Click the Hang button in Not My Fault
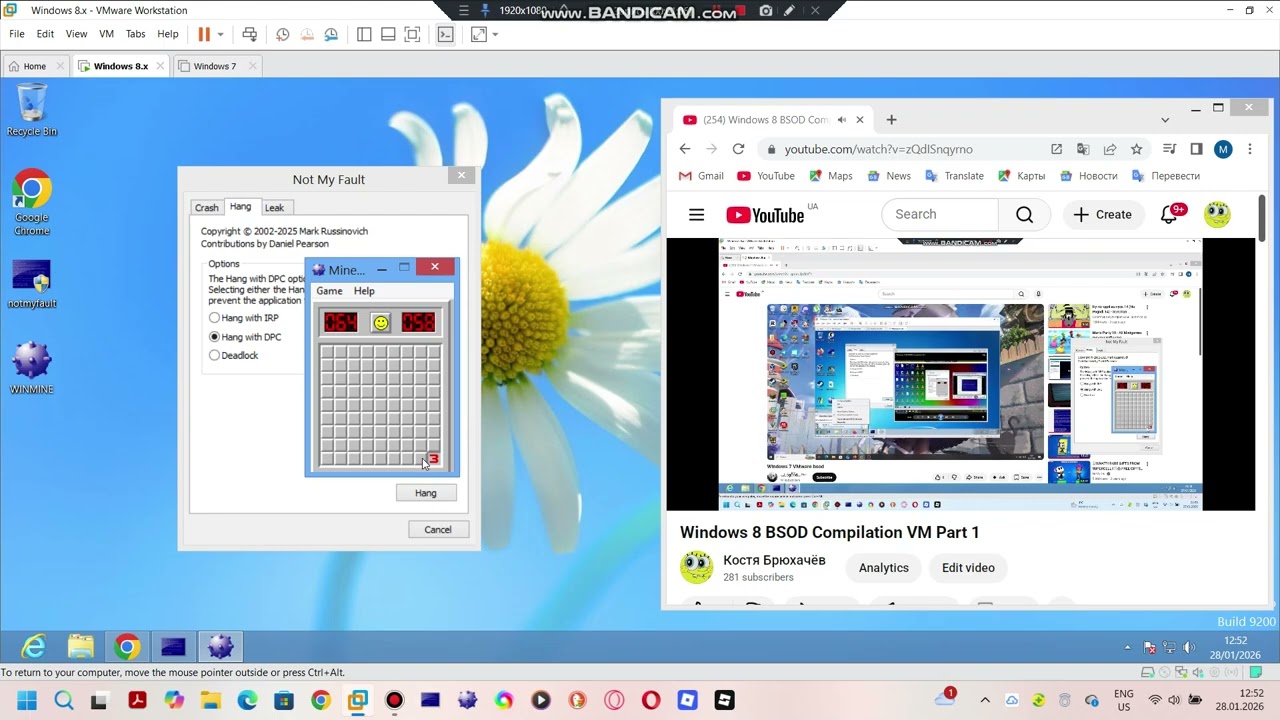Image resolution: width=1280 pixels, height=720 pixels. tap(426, 493)
